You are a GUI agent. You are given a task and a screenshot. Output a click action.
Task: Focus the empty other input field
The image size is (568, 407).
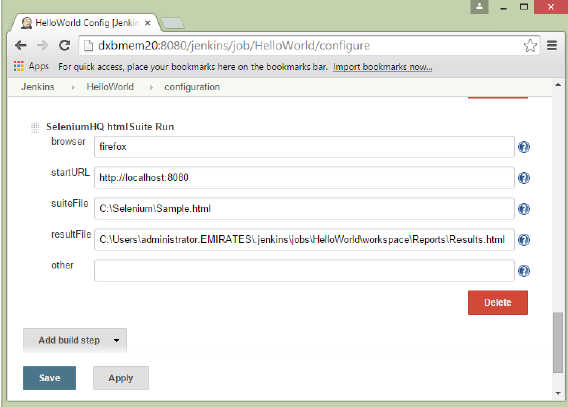point(304,270)
